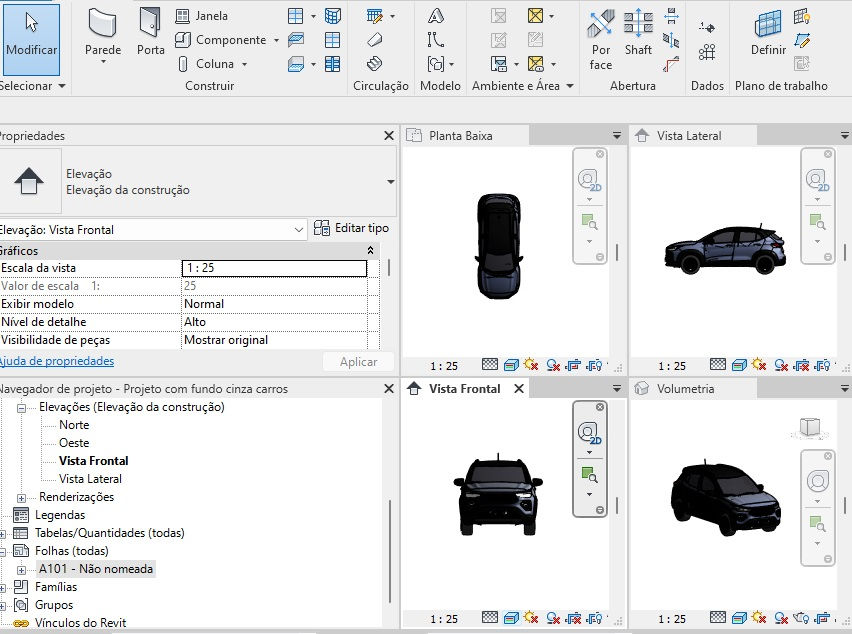Viewport: 852px width, 634px height.
Task: Open the Definir work plane tool
Action: coord(768,33)
